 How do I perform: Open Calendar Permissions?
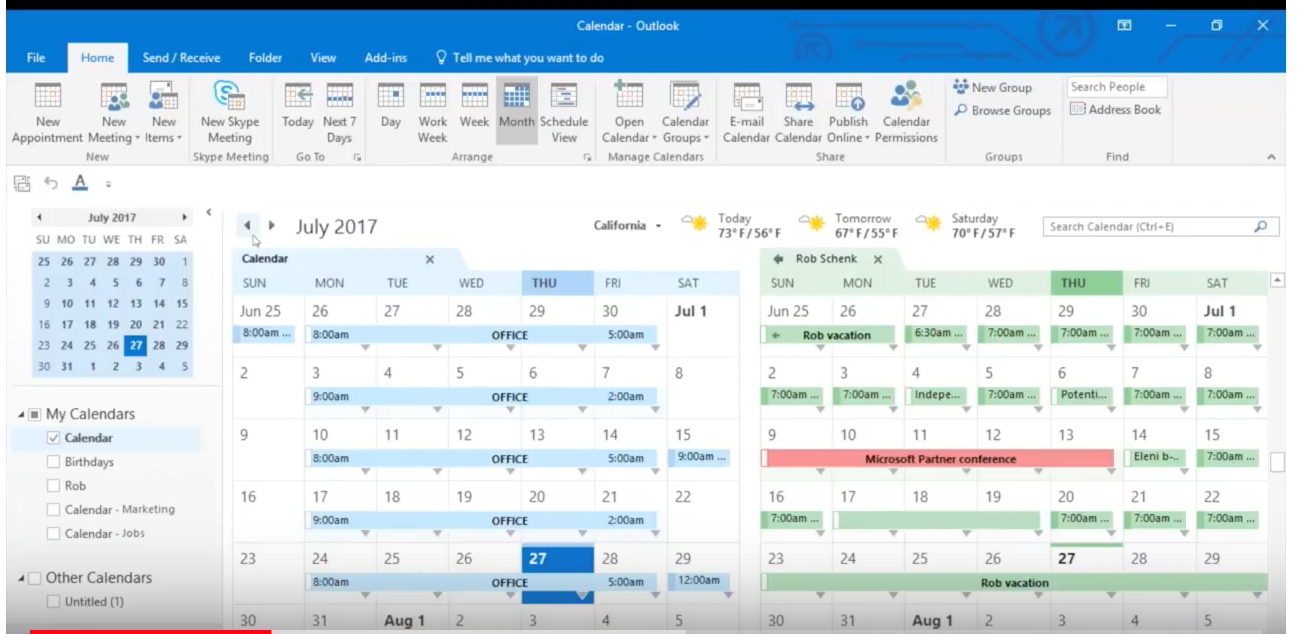906,113
